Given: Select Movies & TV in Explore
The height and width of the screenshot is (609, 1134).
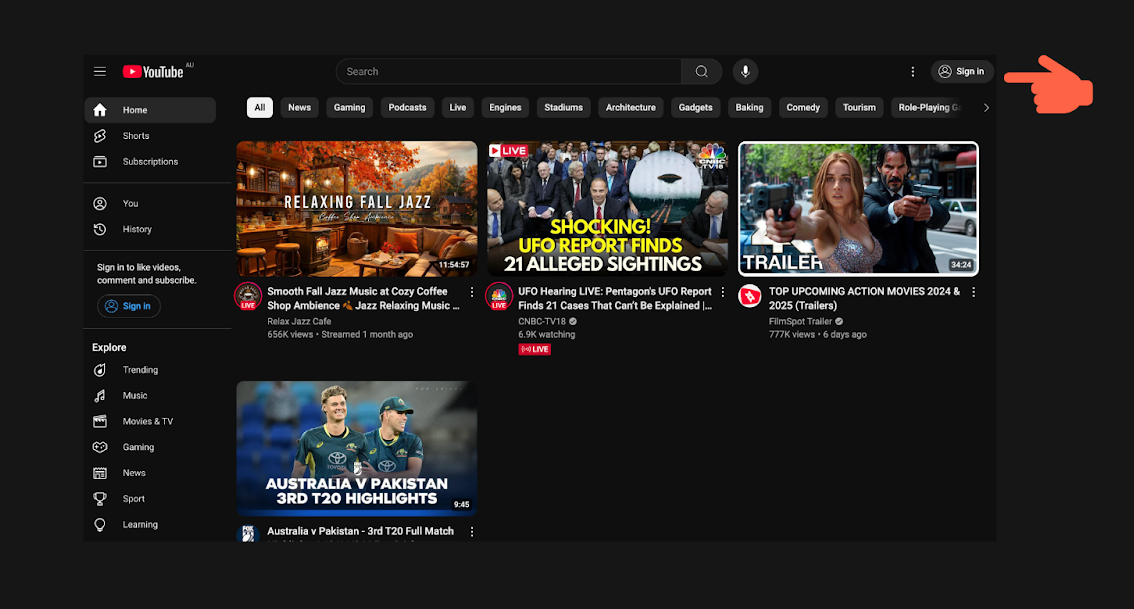Looking at the screenshot, I should pyautogui.click(x=146, y=421).
